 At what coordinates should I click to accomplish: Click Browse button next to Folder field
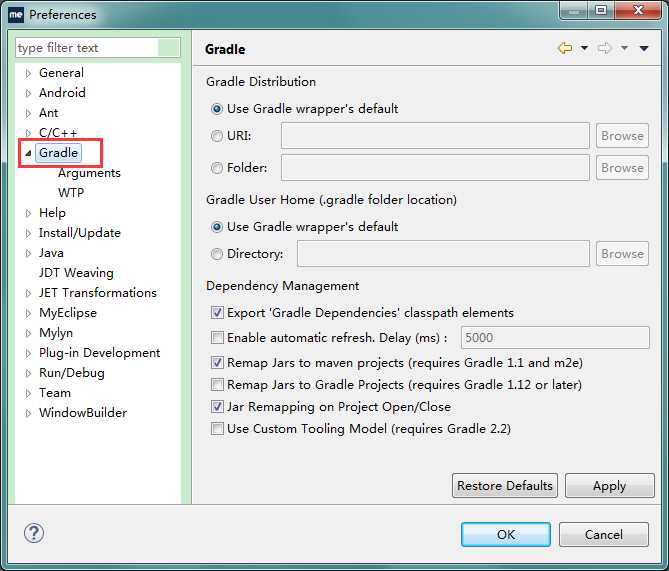[622, 168]
